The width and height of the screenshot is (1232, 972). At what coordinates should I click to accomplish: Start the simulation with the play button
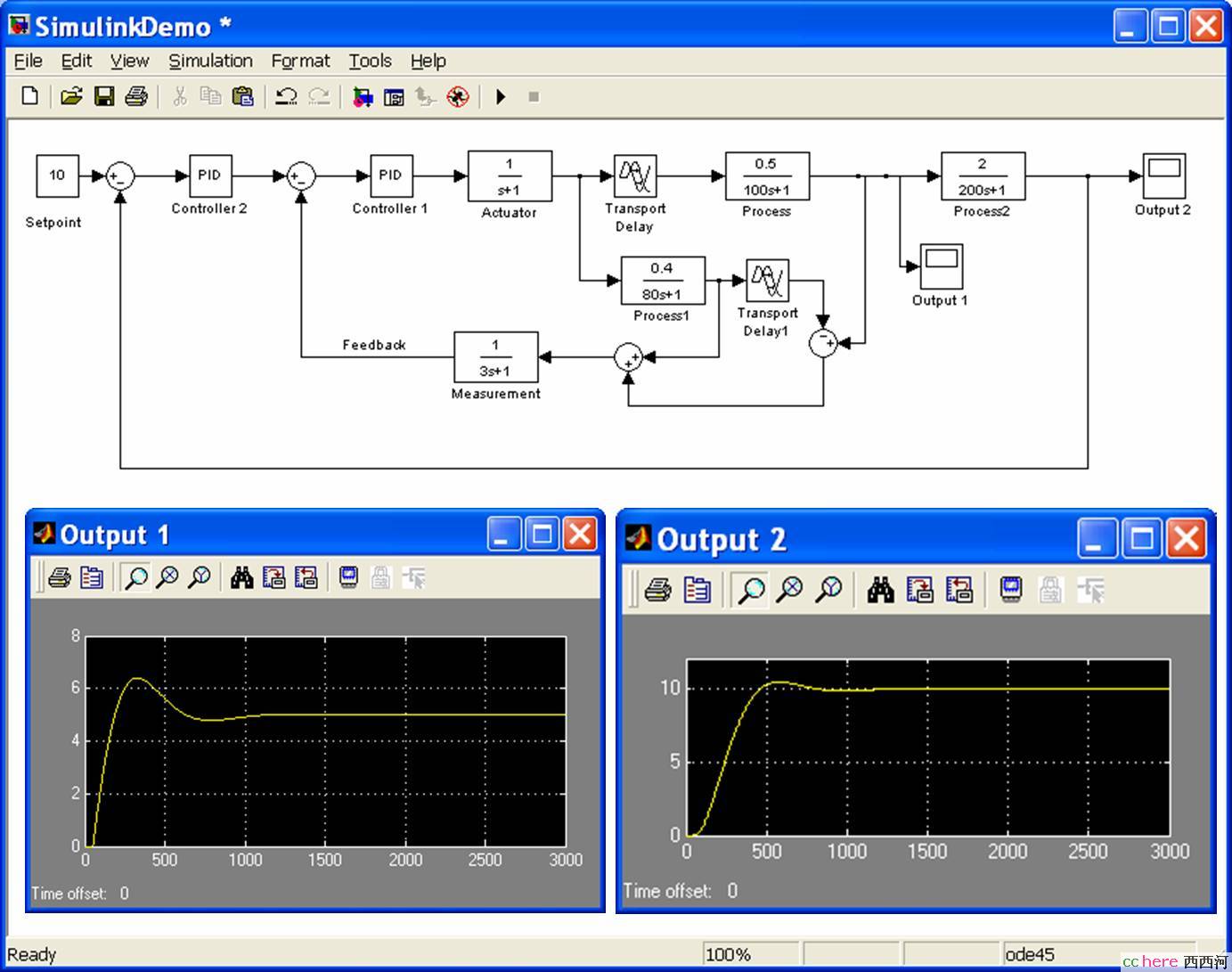point(501,96)
